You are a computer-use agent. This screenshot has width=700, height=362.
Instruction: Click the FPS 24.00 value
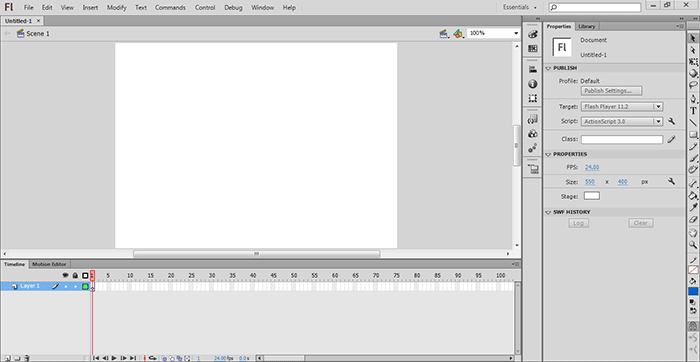tap(592, 167)
